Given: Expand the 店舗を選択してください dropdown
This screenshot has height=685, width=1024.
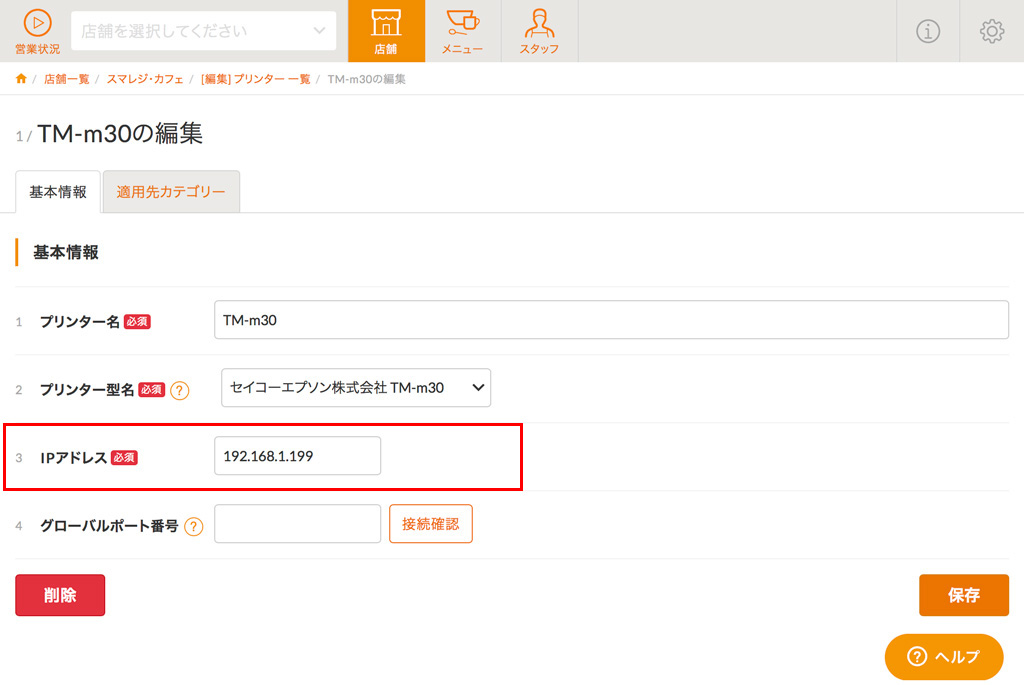Looking at the screenshot, I should tap(204, 31).
